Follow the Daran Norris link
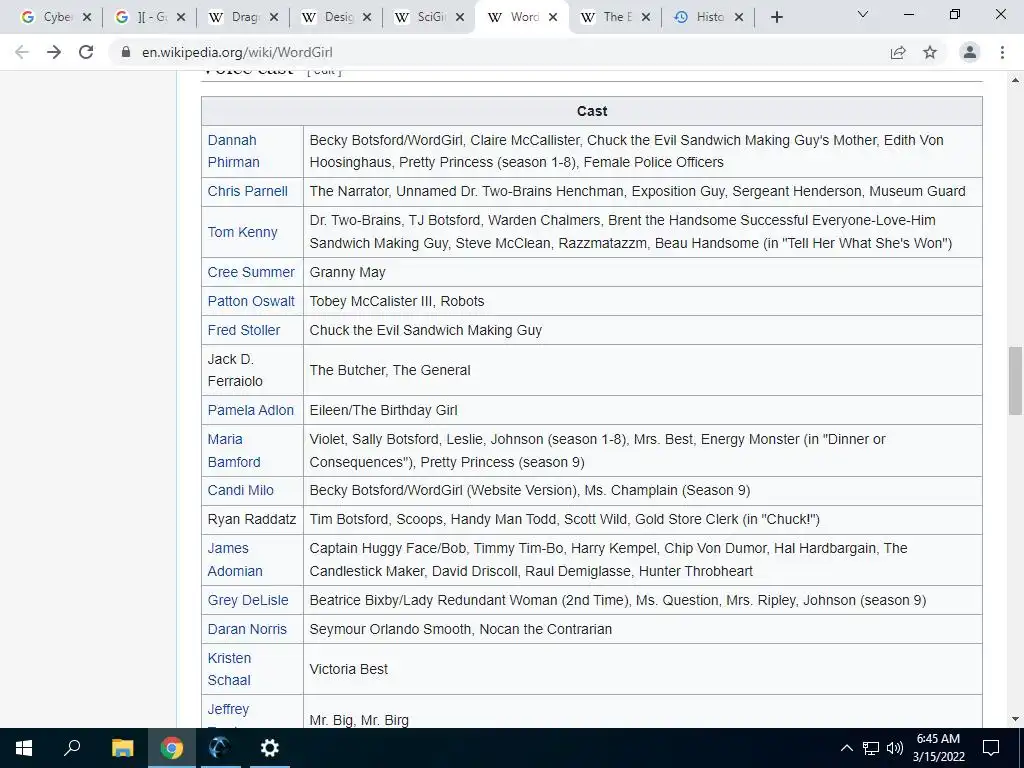1024x768 pixels. tap(247, 630)
